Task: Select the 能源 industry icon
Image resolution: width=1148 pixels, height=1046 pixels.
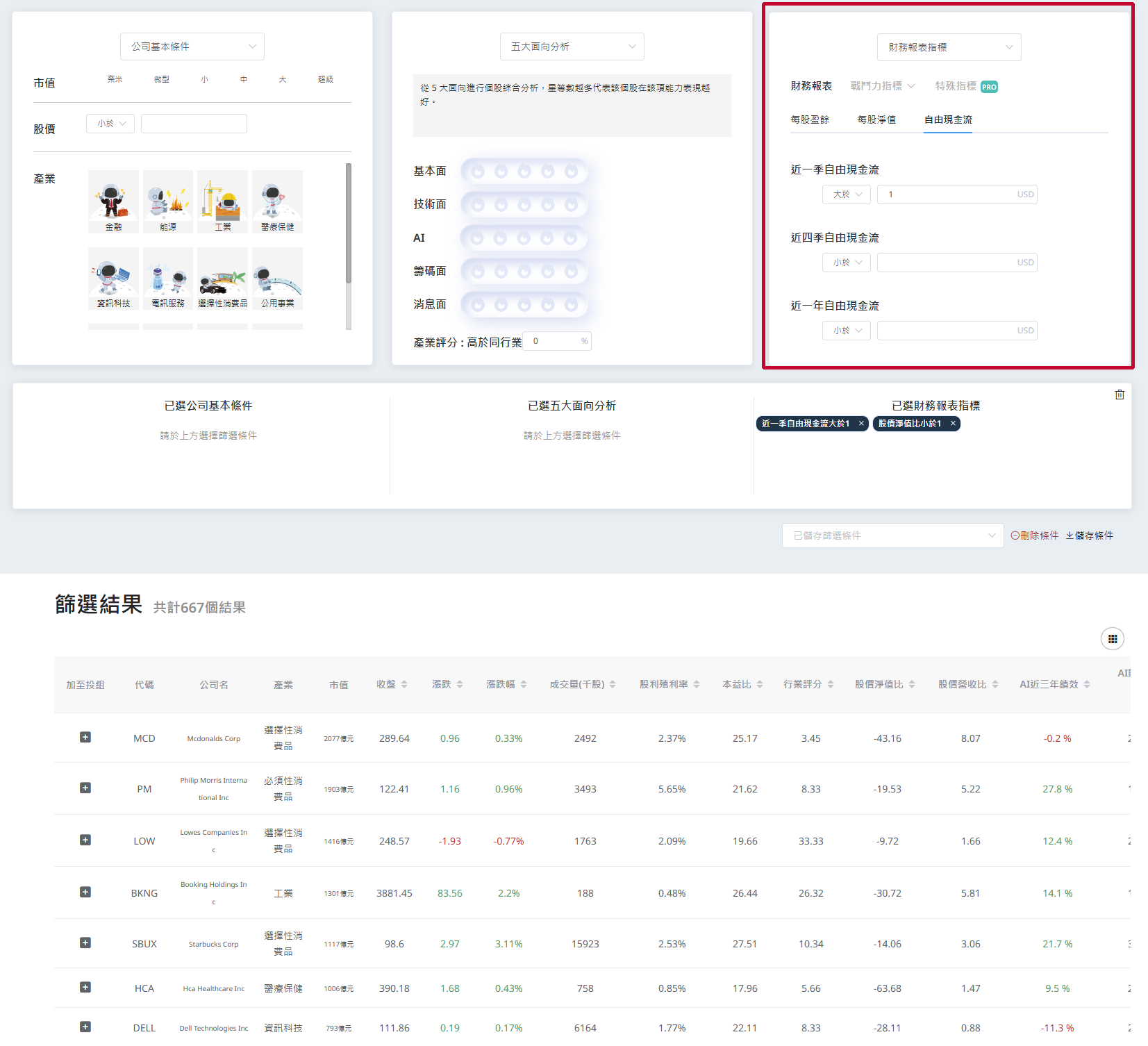Action: 167,201
